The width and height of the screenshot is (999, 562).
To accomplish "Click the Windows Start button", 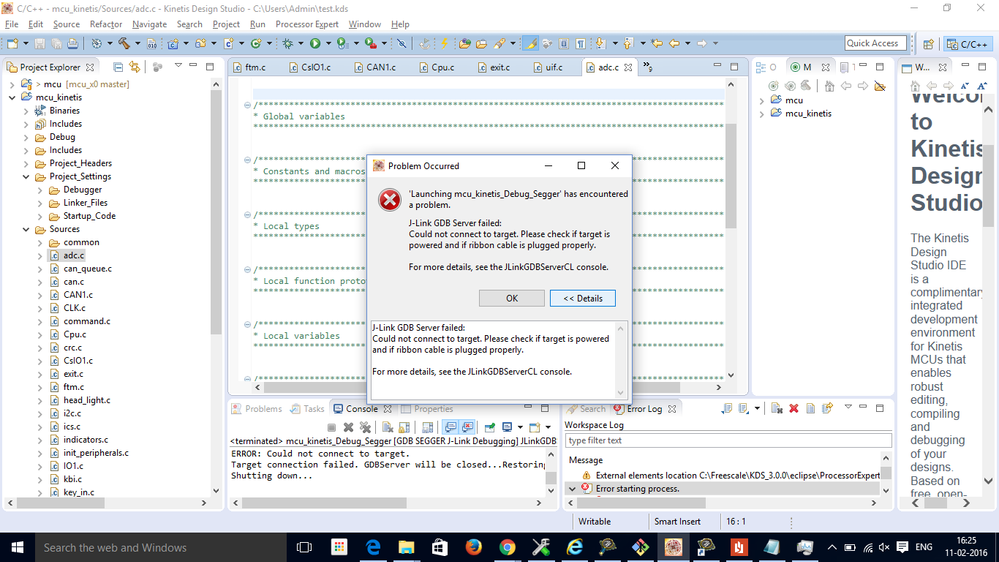I will point(17,547).
